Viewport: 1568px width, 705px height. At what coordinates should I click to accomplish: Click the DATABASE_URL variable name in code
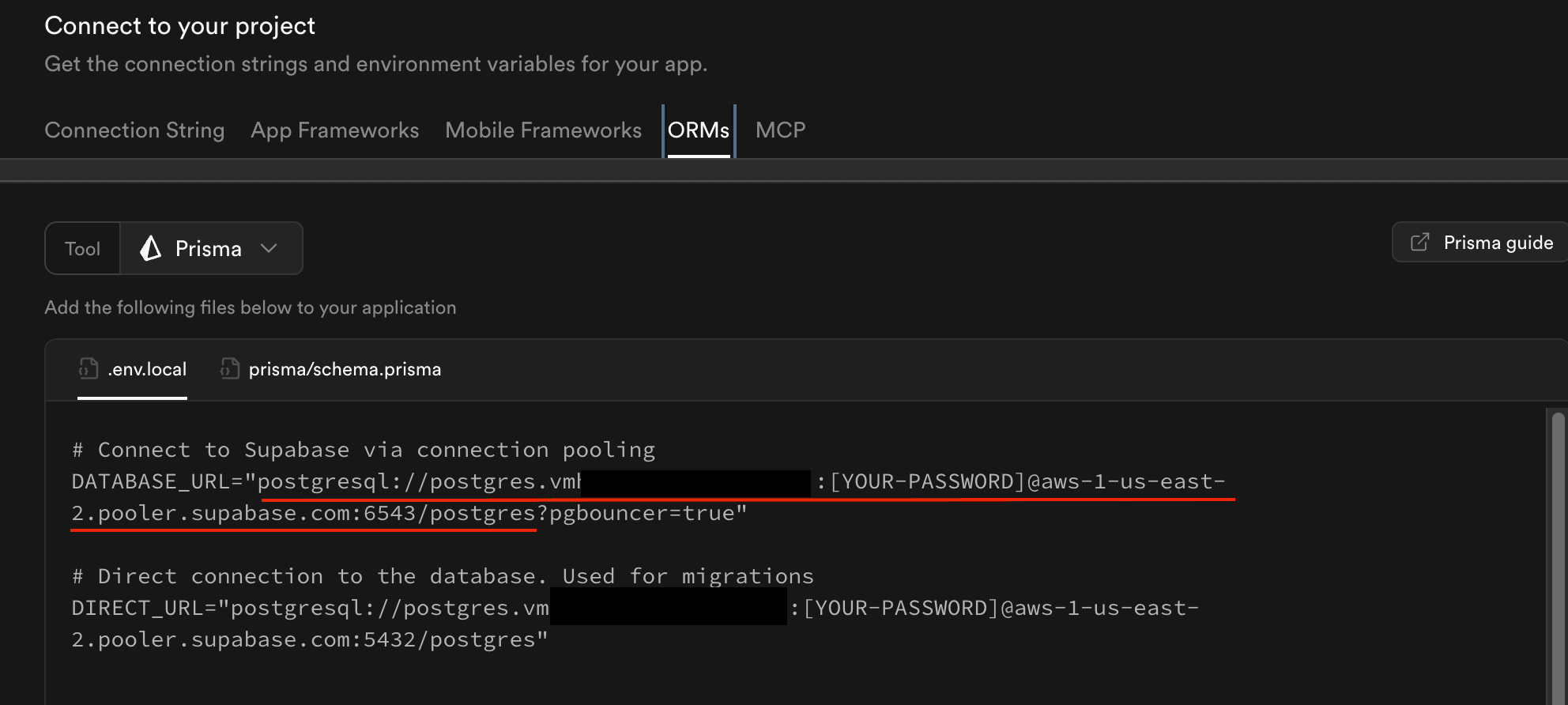click(x=124, y=481)
